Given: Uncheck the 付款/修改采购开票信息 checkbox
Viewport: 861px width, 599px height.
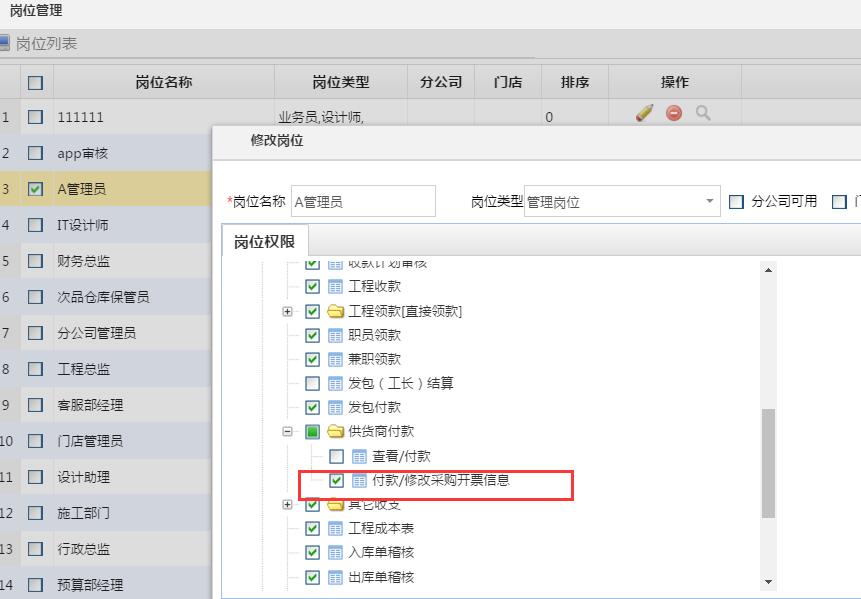Looking at the screenshot, I should (x=336, y=481).
